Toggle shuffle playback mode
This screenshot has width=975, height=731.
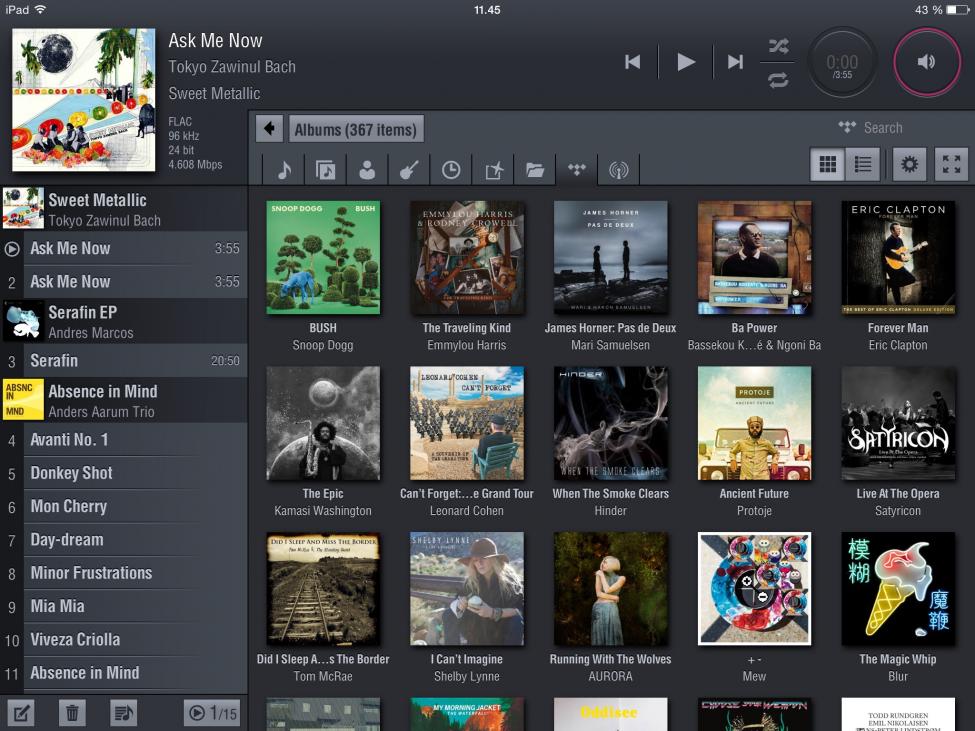(778, 46)
